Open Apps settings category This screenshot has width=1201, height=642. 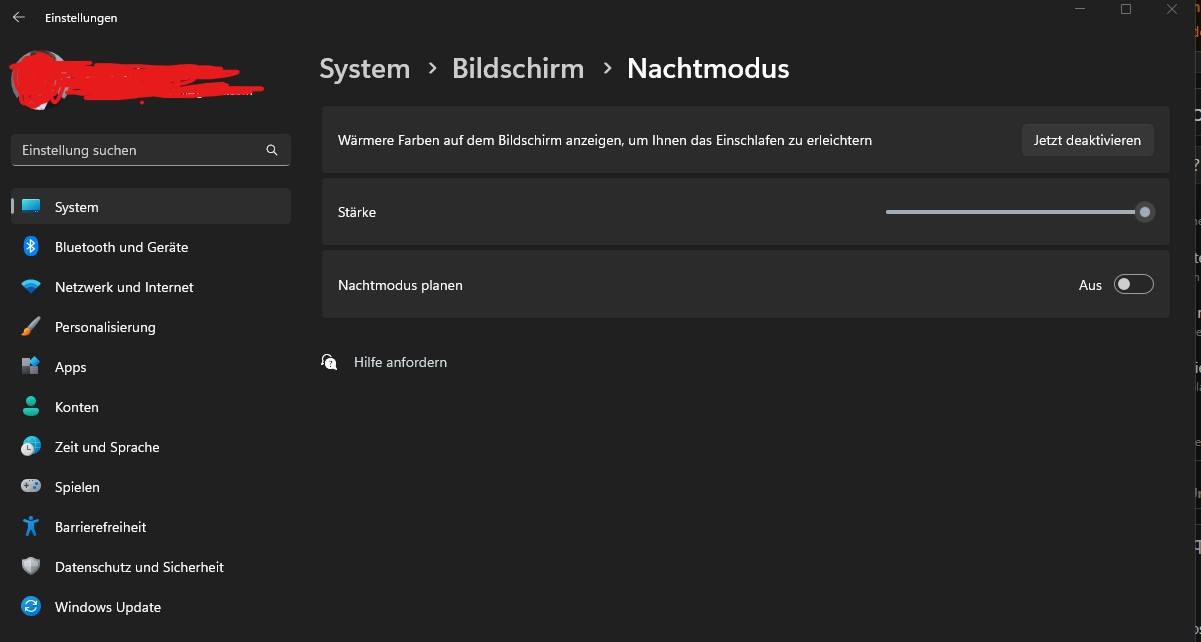coord(151,367)
